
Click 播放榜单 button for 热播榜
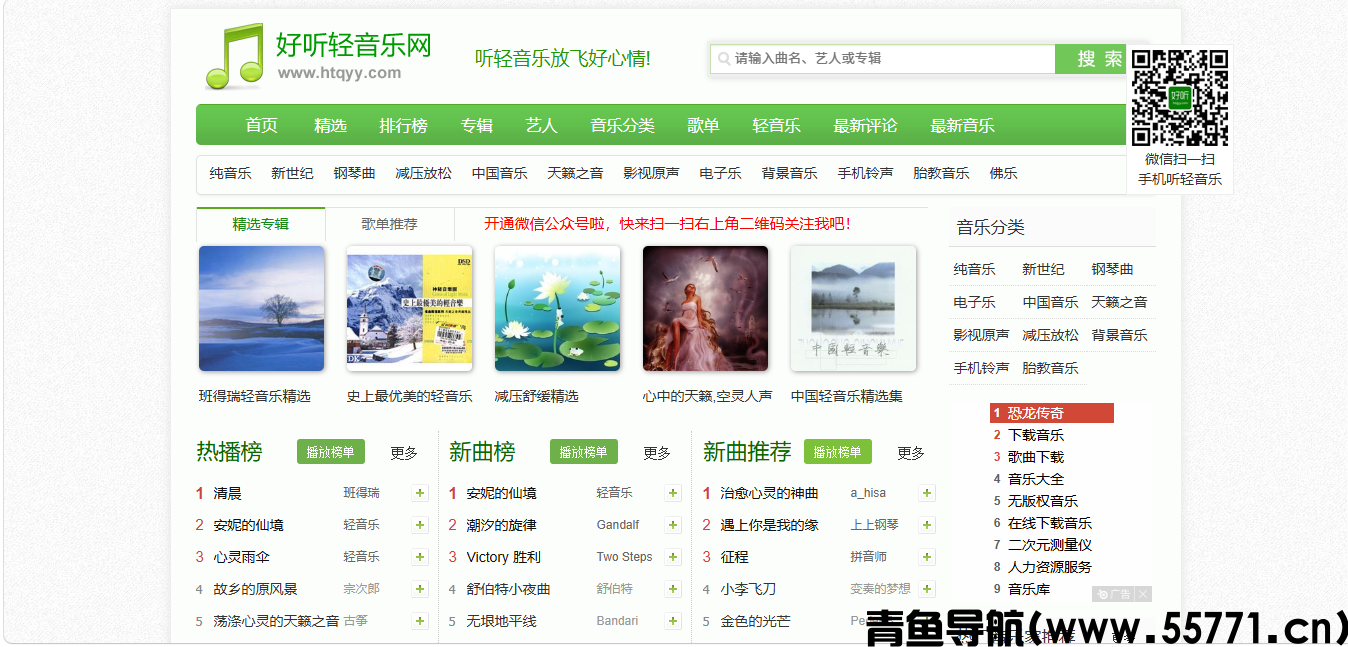pos(330,452)
